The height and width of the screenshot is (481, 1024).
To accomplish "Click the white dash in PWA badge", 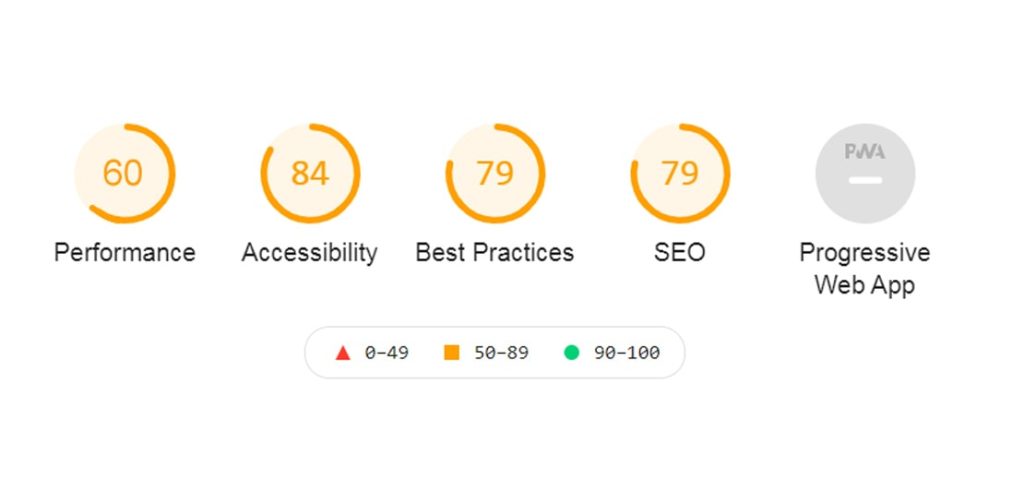I will pos(865,180).
